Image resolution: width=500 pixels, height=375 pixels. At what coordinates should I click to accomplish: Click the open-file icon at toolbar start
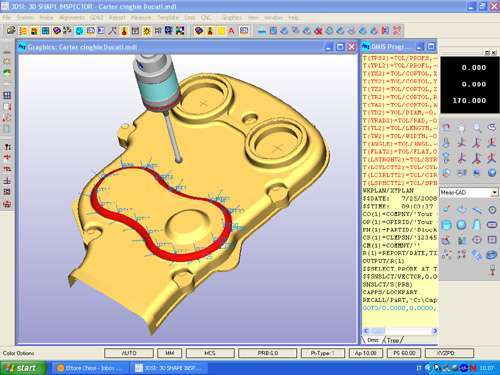point(11,31)
